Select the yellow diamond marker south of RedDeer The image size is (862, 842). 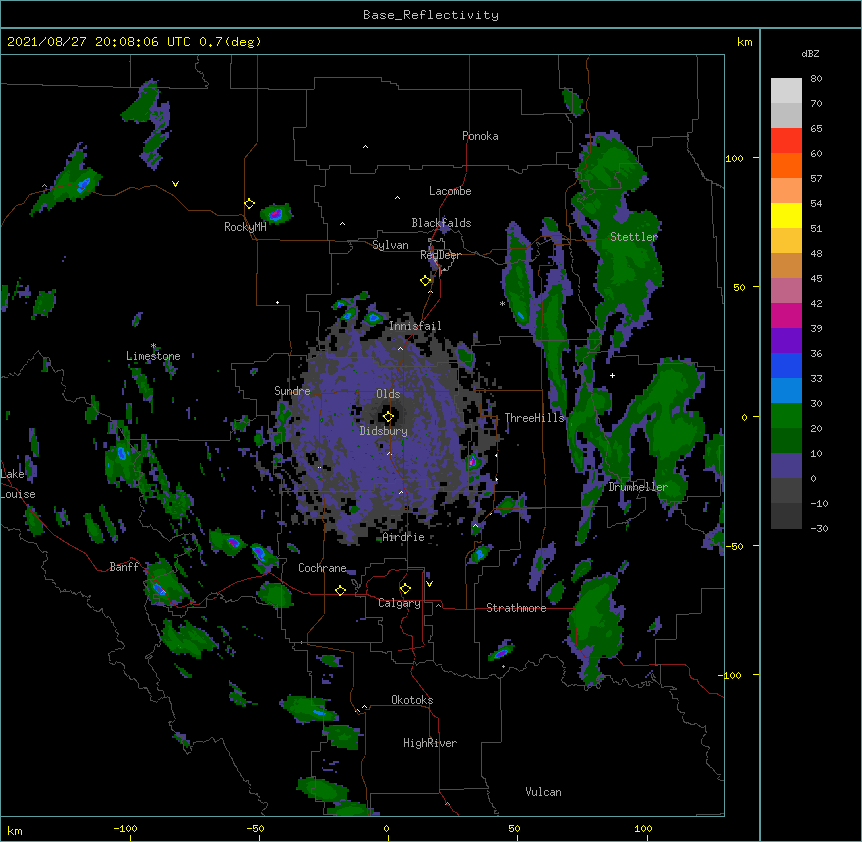425,281
